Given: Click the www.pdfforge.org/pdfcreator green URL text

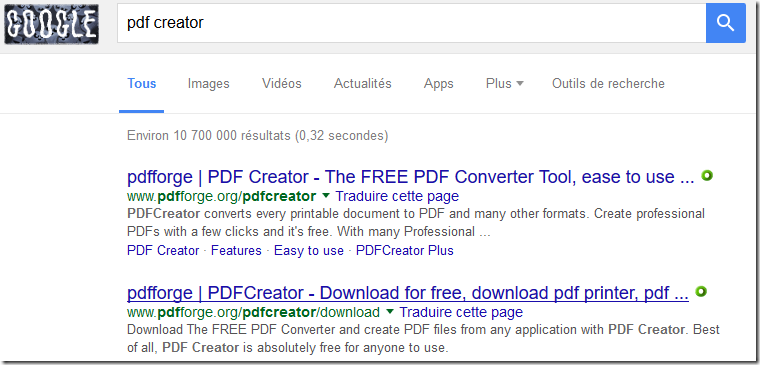Looking at the screenshot, I should pyautogui.click(x=222, y=196).
